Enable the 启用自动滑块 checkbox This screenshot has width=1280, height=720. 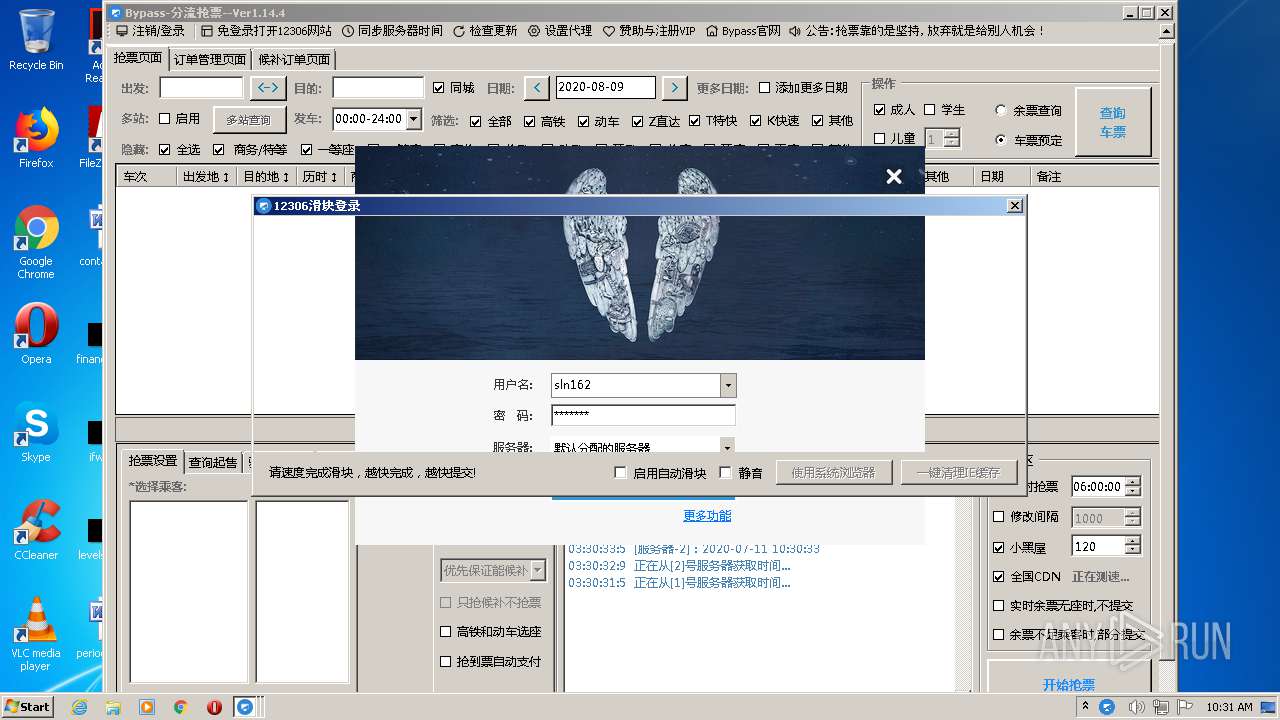[621, 473]
